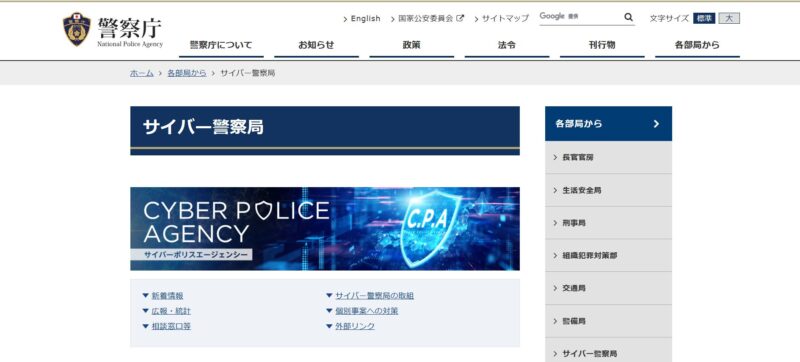Open the 刊行物 menu
The width and height of the screenshot is (800, 362).
coord(602,45)
